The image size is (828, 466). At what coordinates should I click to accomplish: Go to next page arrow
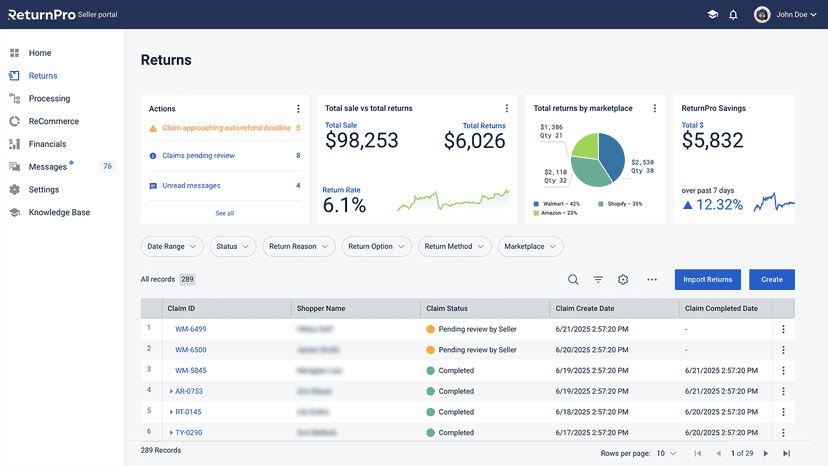click(766, 453)
